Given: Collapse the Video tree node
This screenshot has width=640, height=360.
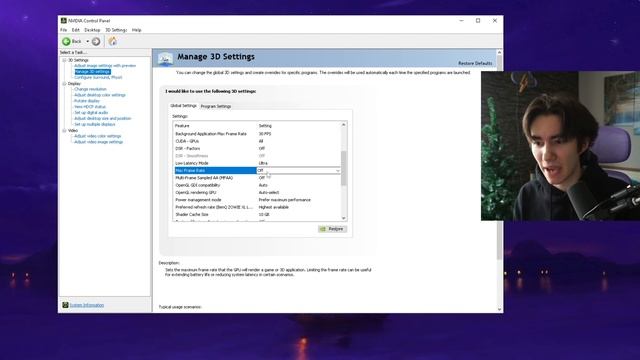Looking at the screenshot, I should pyautogui.click(x=64, y=130).
